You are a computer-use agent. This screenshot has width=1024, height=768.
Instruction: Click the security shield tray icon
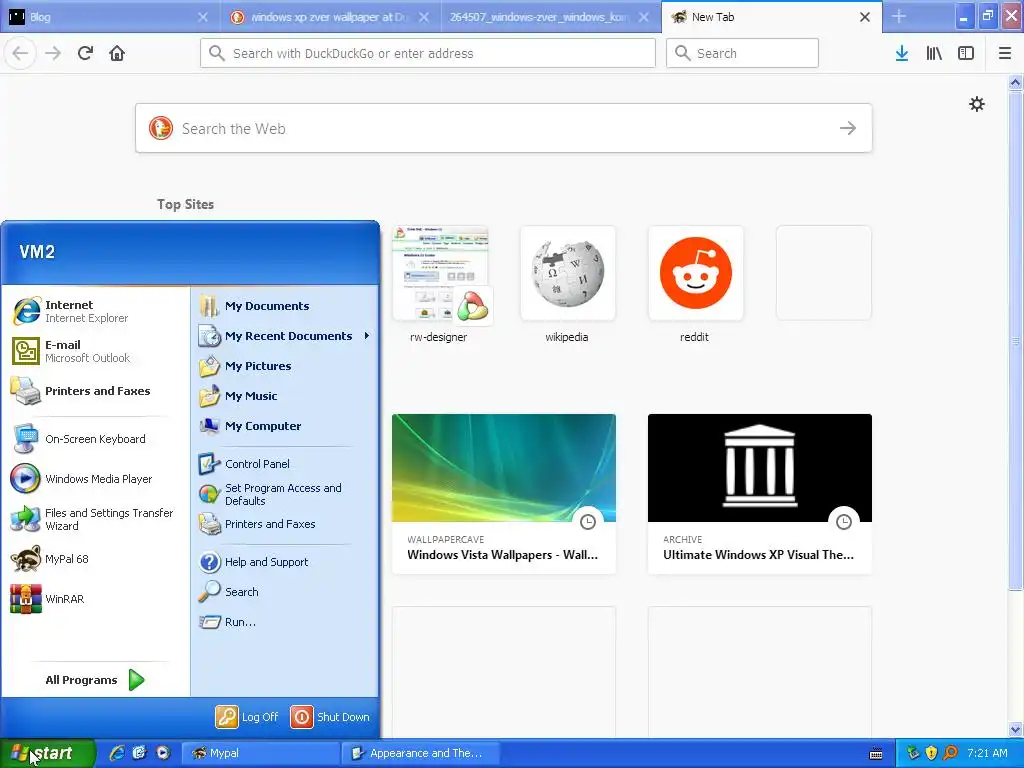coord(932,753)
